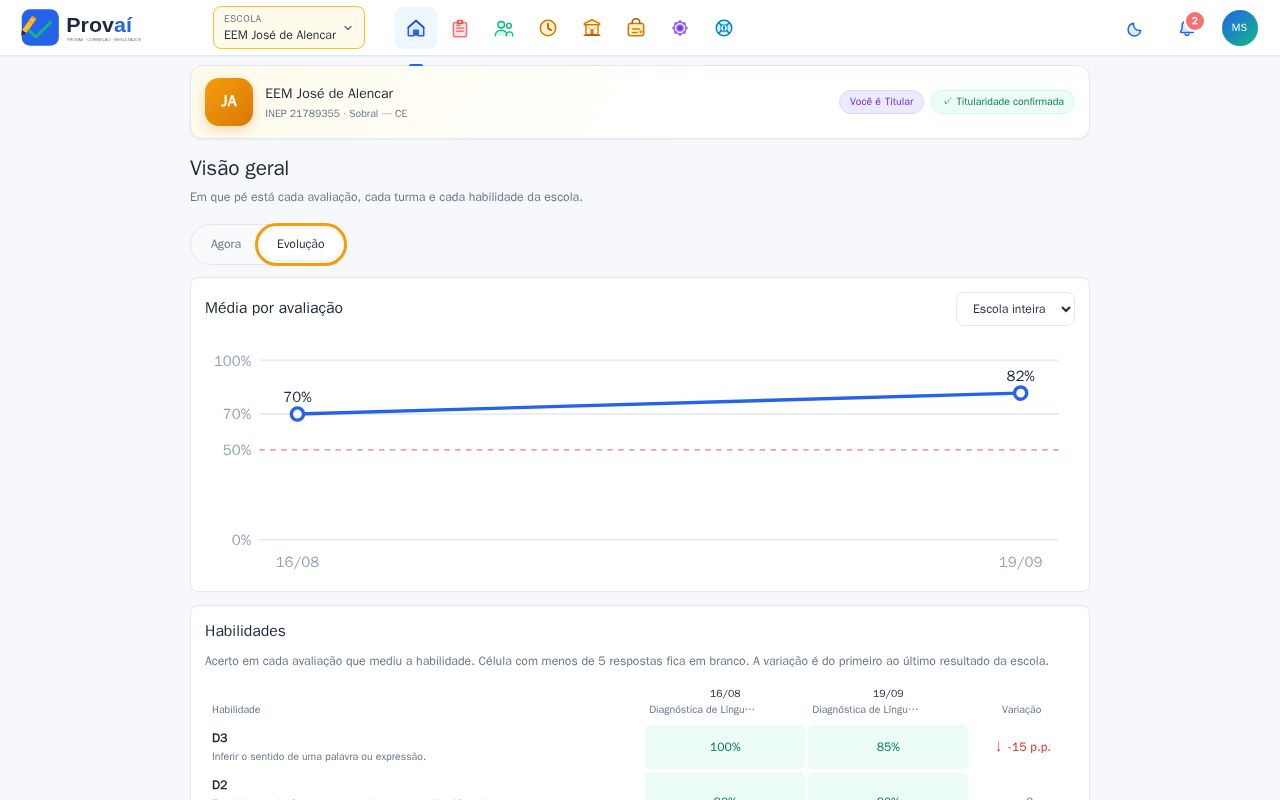Click the JA school avatar
1280x800 pixels.
coord(229,102)
